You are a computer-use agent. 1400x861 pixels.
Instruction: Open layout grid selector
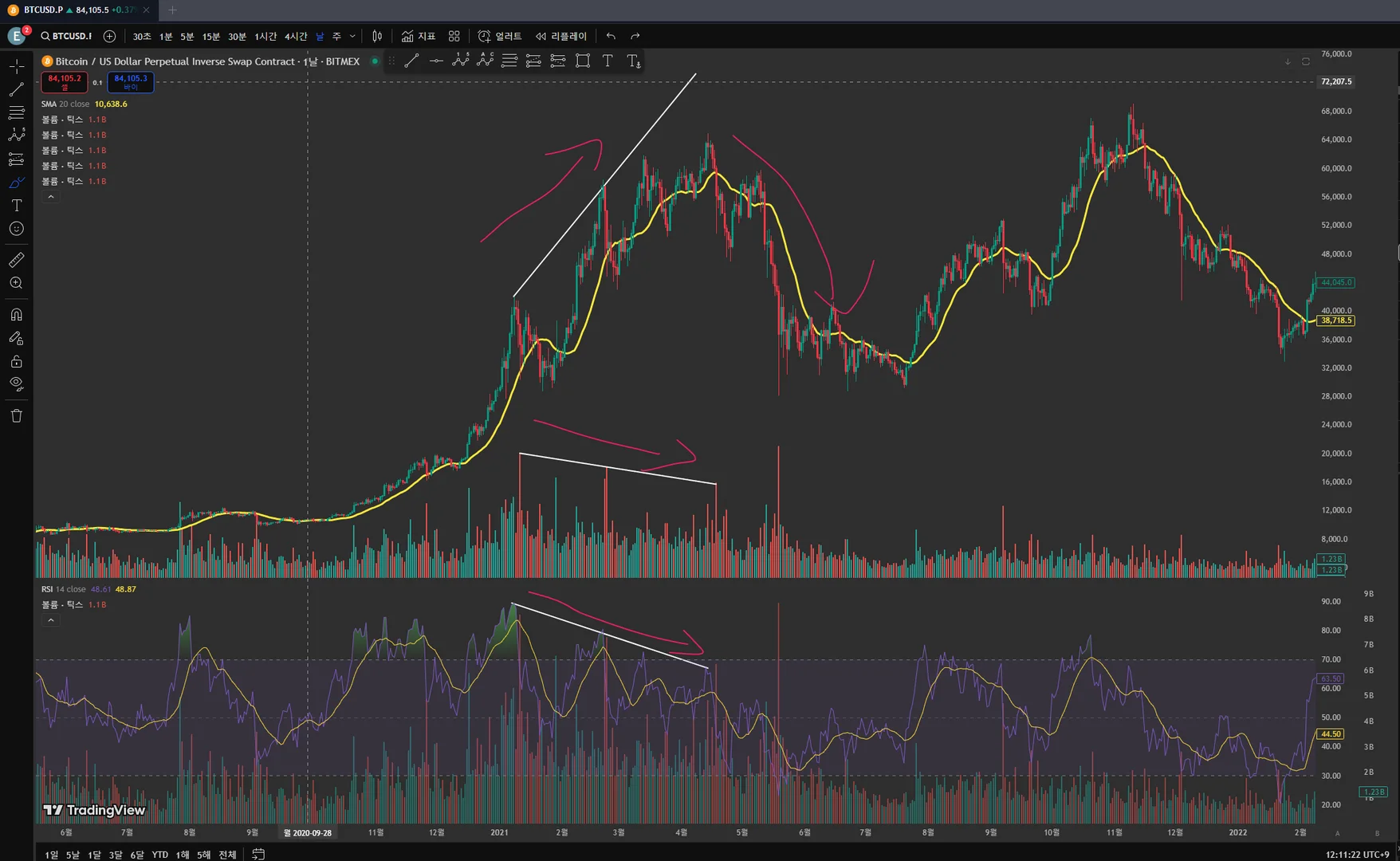click(x=454, y=36)
